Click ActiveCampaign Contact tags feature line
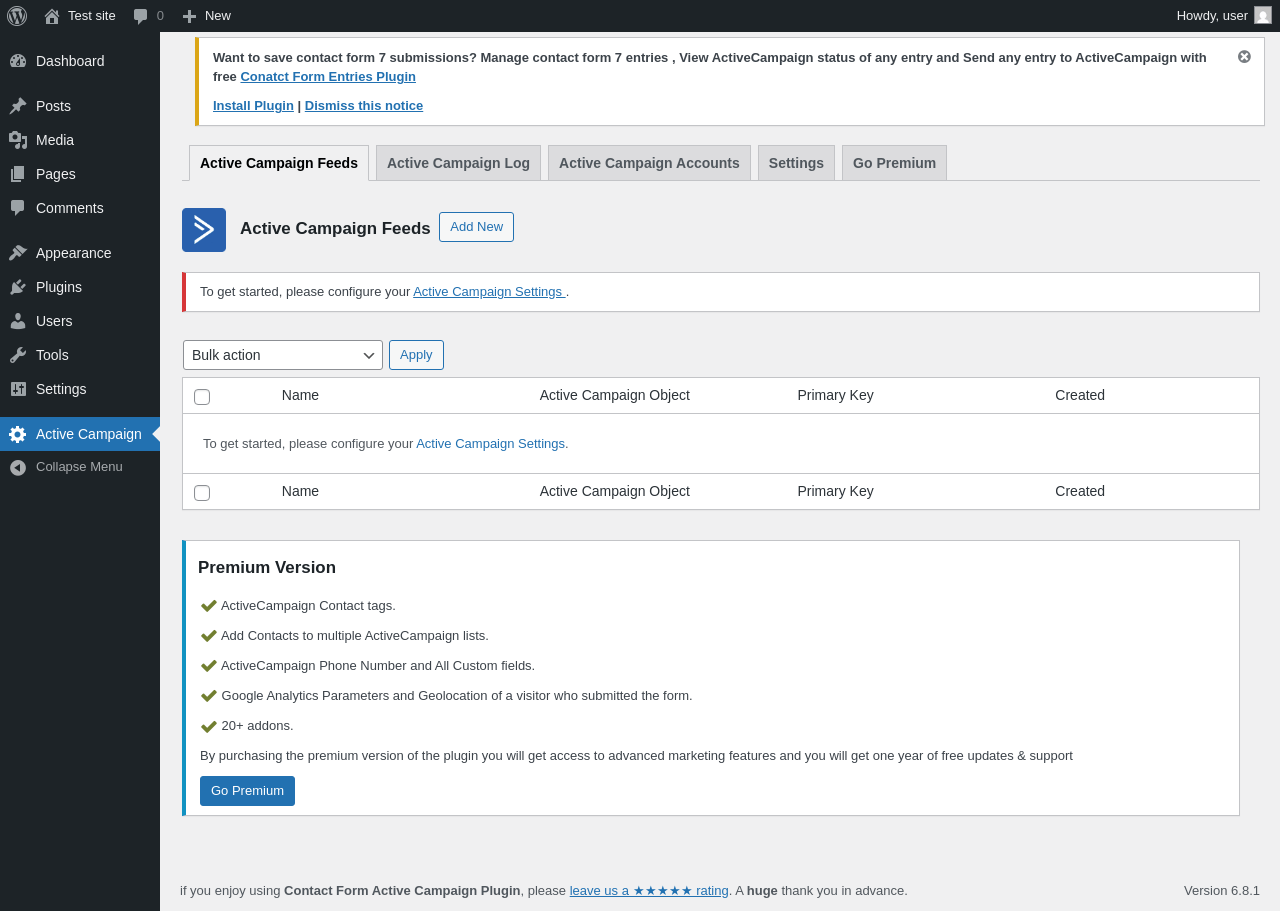1280x911 pixels. tap(308, 605)
